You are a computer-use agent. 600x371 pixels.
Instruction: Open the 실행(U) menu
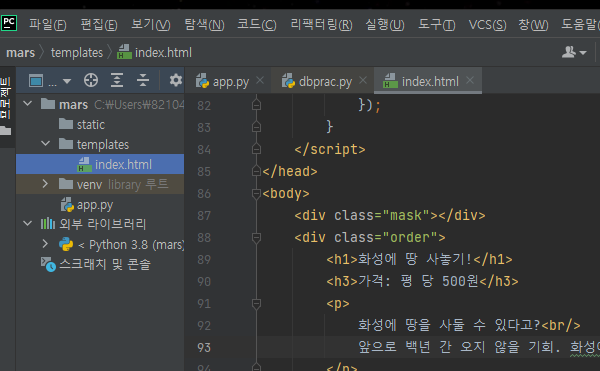point(385,24)
